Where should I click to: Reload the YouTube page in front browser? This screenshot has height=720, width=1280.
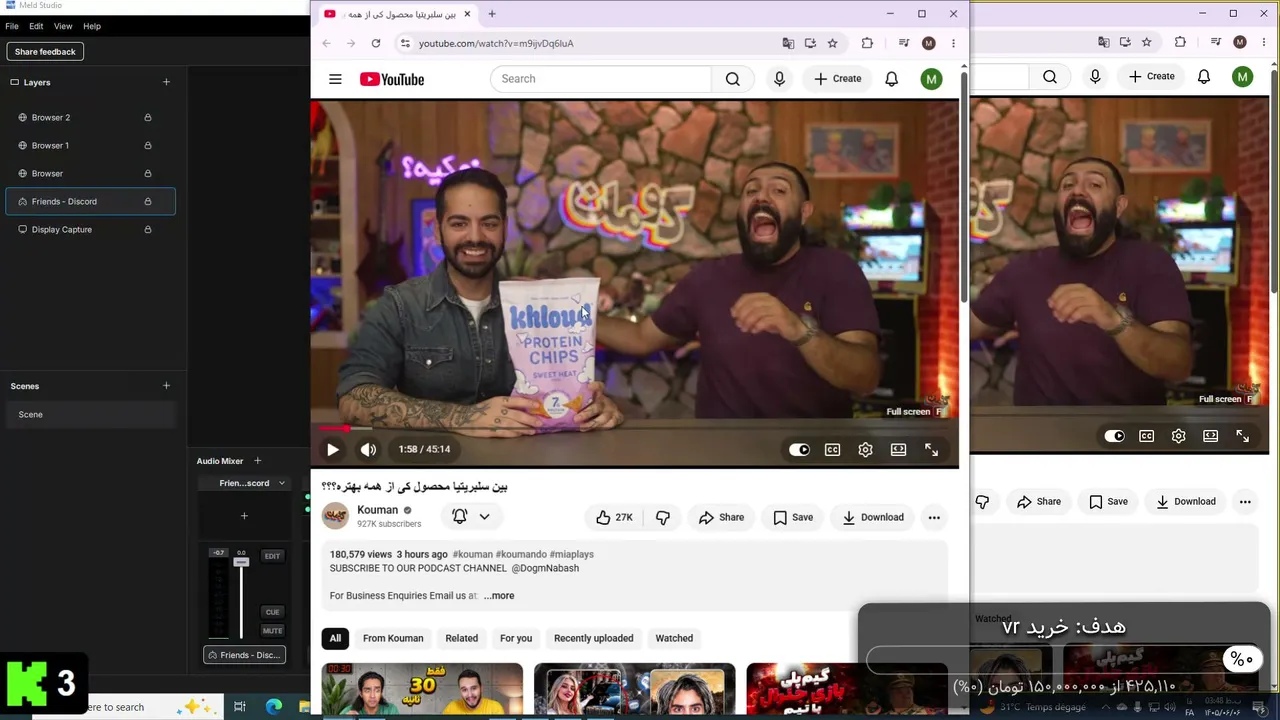click(x=376, y=43)
